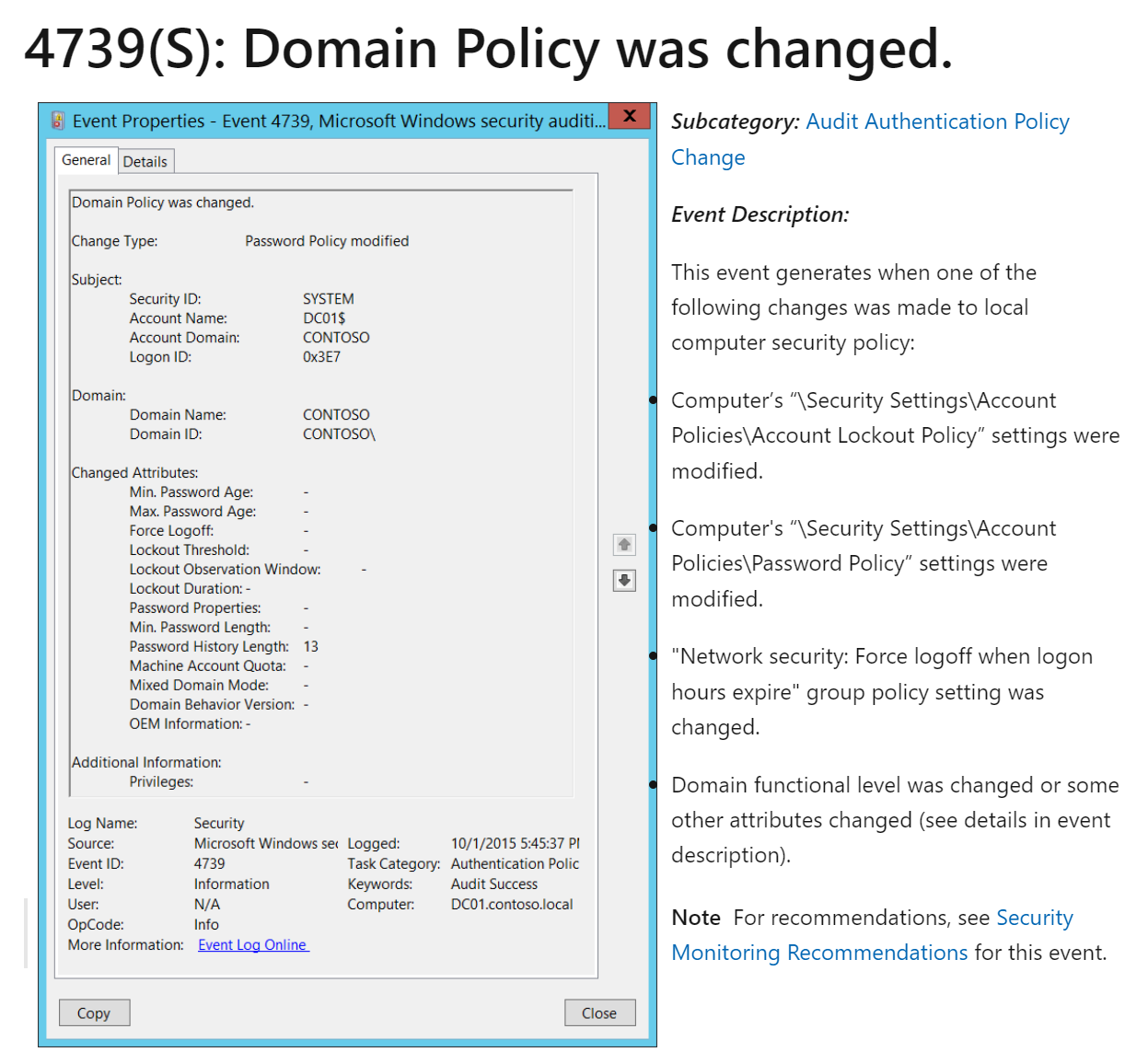Click the Password History Length value 13
This screenshot has height=1052, width=1148.
click(x=310, y=647)
